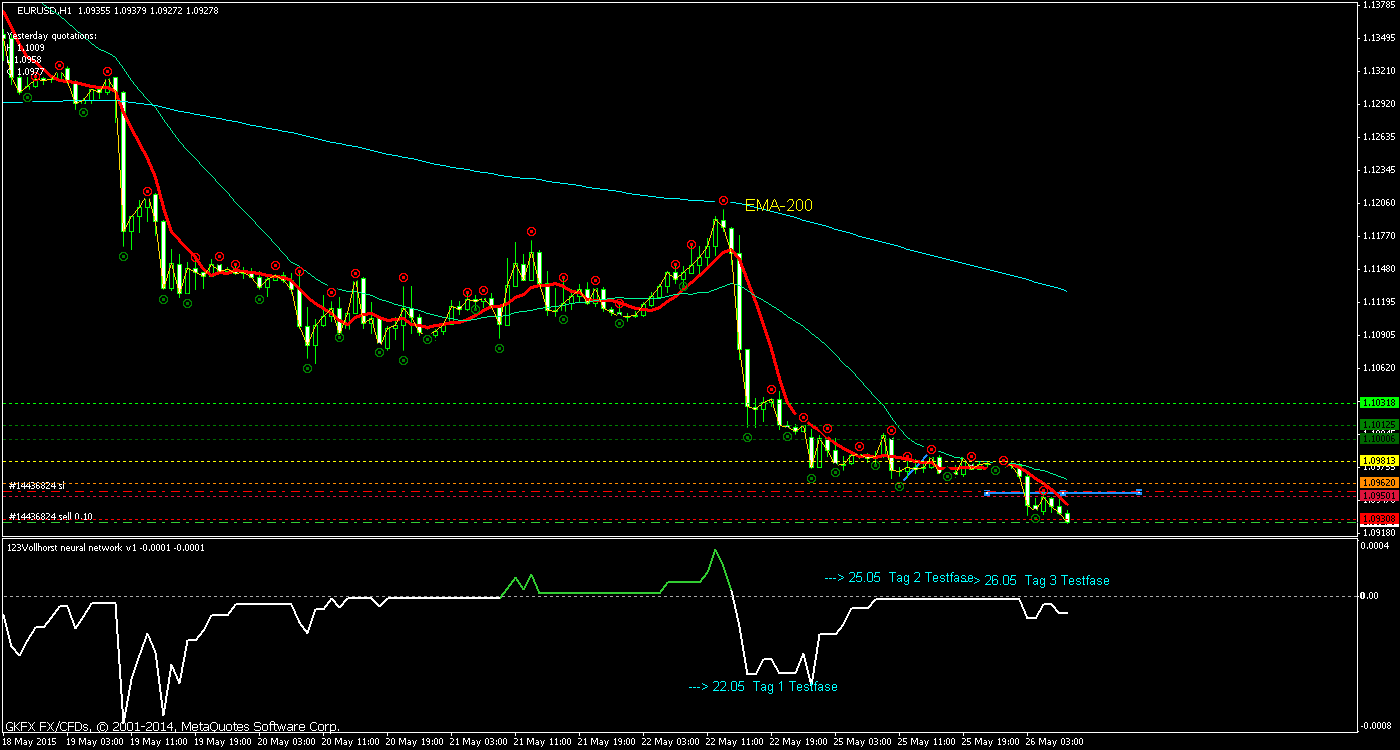The height and width of the screenshot is (750, 1400).
Task: Select the red sell marker above the 21 May spike
Action: pyautogui.click(x=530, y=231)
